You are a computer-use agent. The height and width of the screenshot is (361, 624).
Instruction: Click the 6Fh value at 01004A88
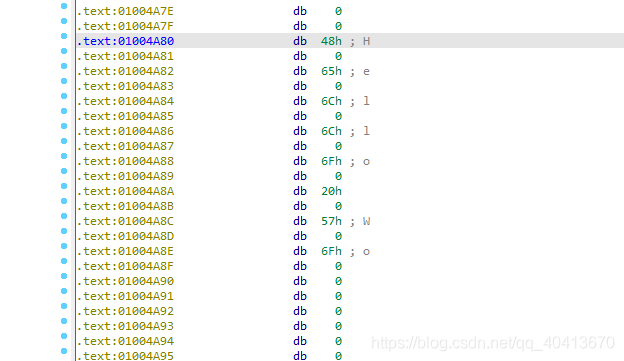pyautogui.click(x=331, y=161)
